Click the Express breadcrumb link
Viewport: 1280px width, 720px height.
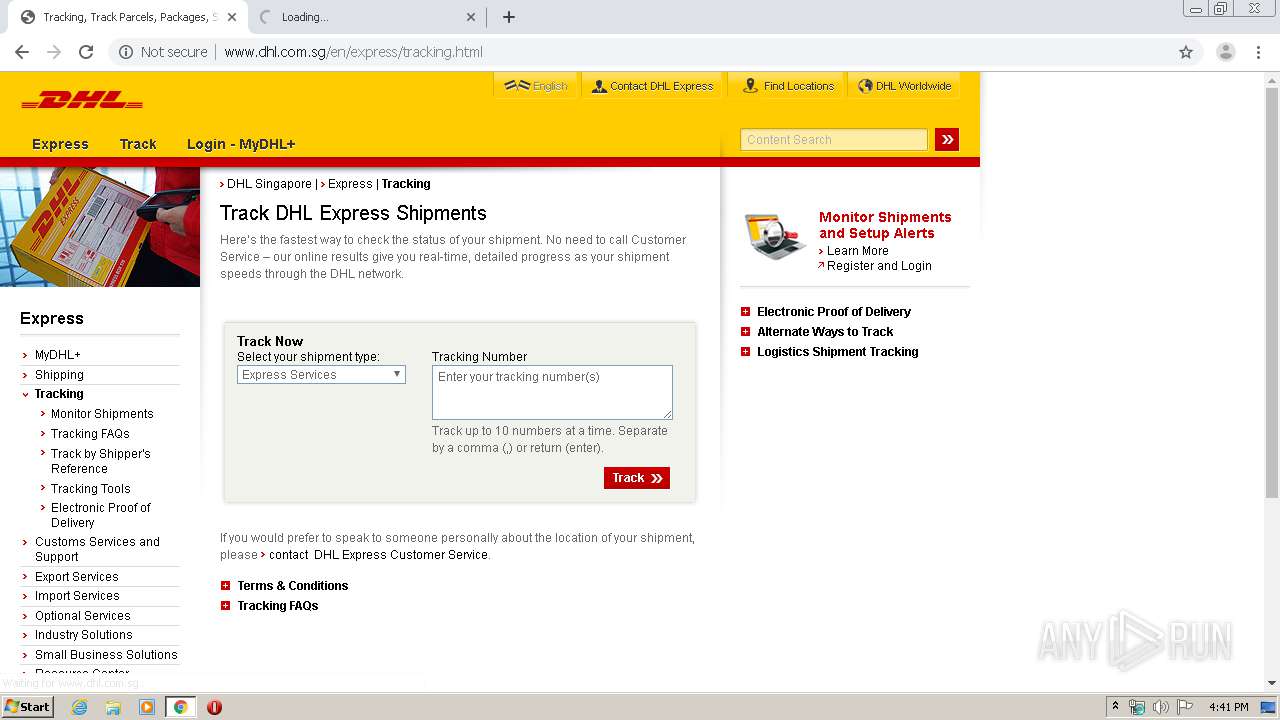(350, 184)
